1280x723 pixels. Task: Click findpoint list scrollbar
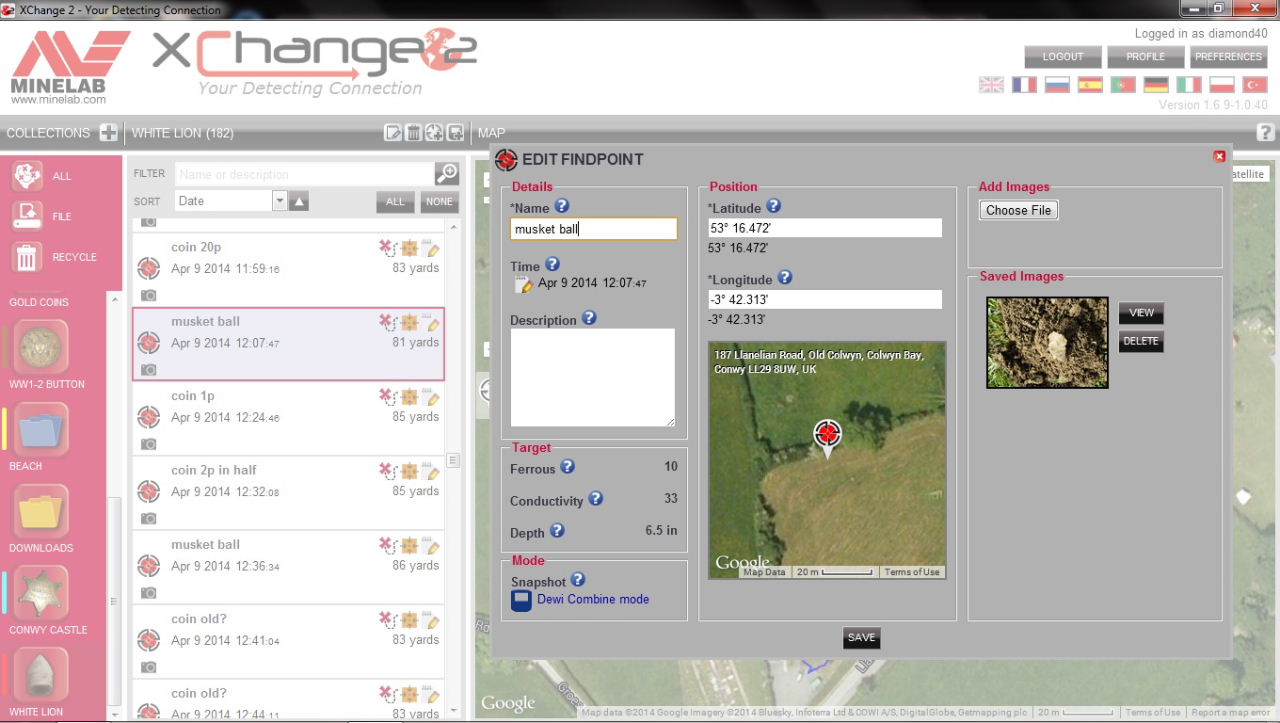[453, 460]
